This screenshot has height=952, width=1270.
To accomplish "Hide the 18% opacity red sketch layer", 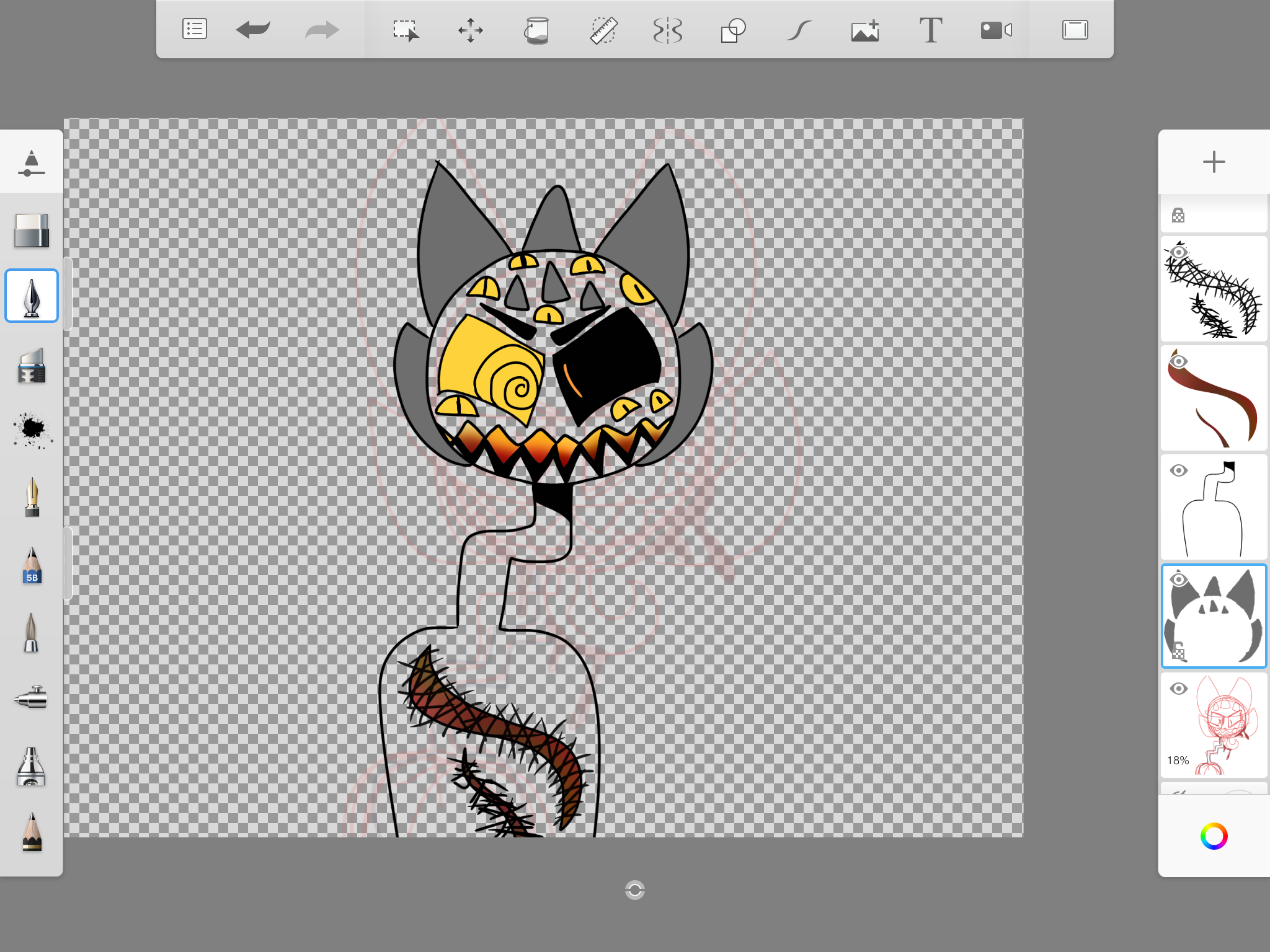I will click(x=1178, y=689).
